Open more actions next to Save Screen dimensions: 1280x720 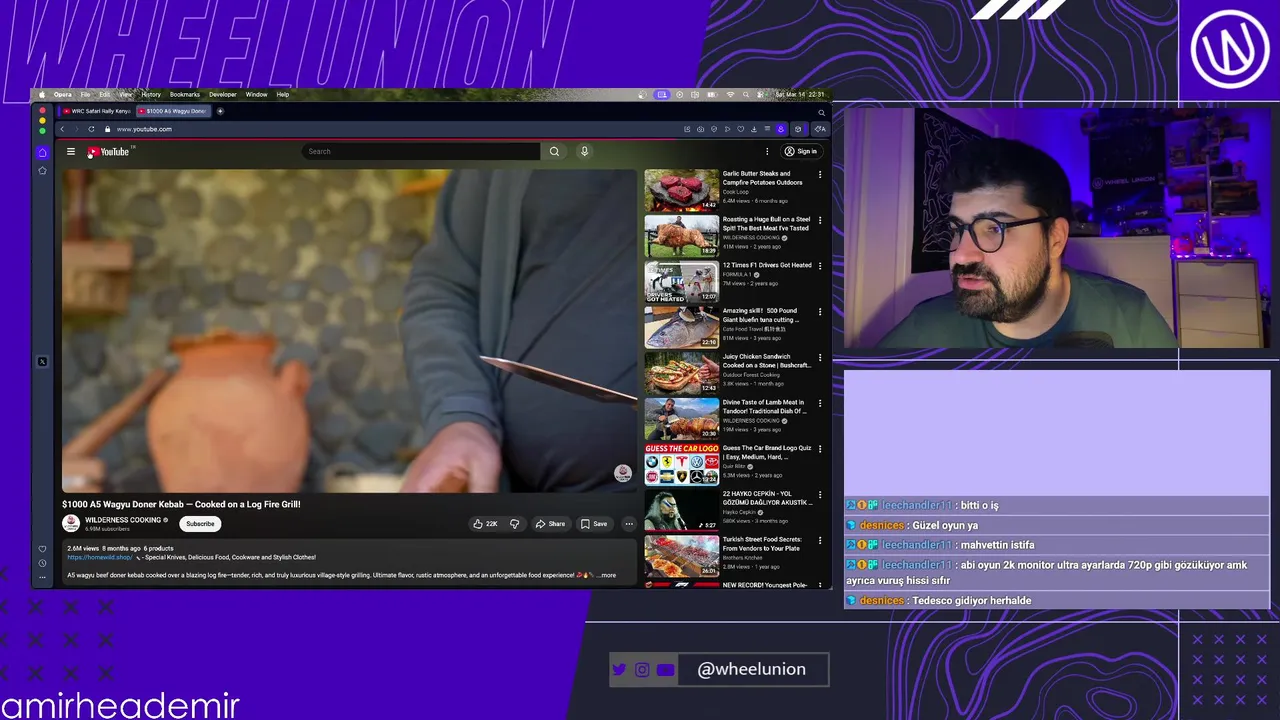(629, 524)
